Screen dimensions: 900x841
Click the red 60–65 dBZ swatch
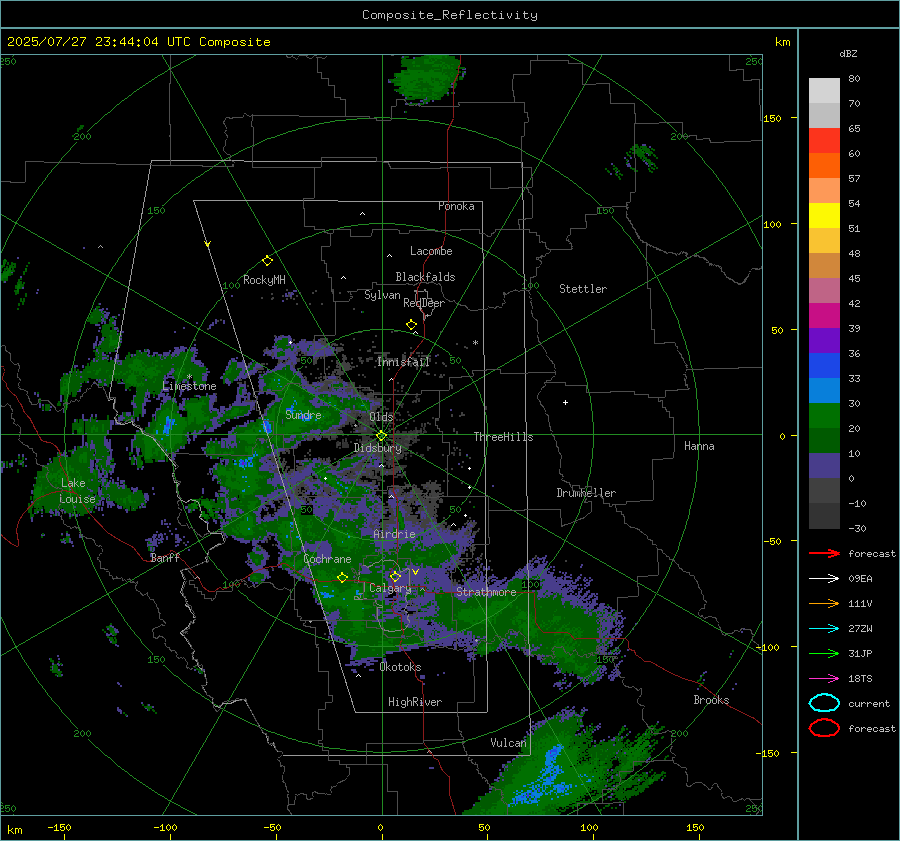pos(824,140)
